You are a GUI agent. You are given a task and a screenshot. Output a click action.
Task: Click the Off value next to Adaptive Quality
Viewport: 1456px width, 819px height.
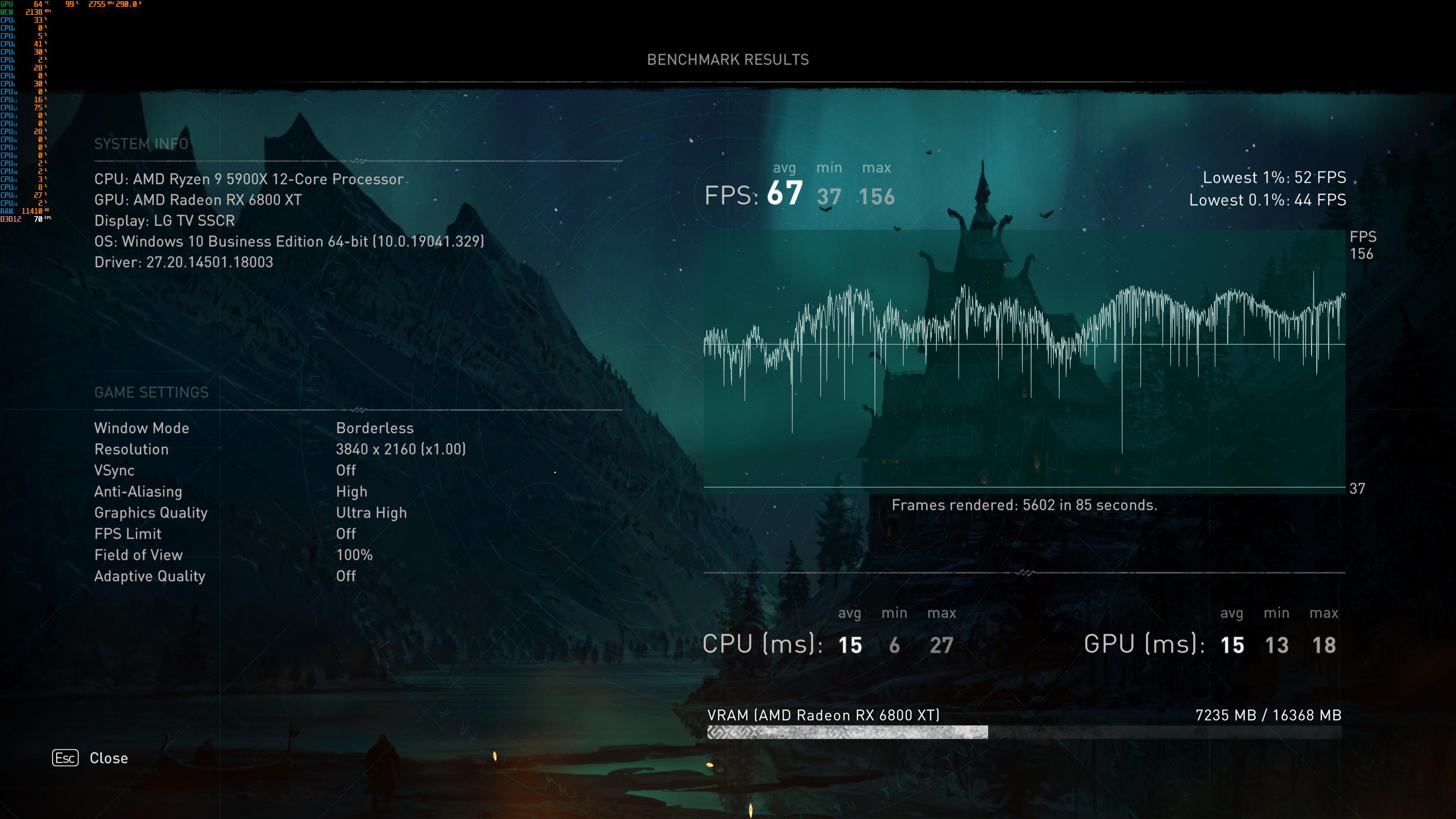point(346,576)
